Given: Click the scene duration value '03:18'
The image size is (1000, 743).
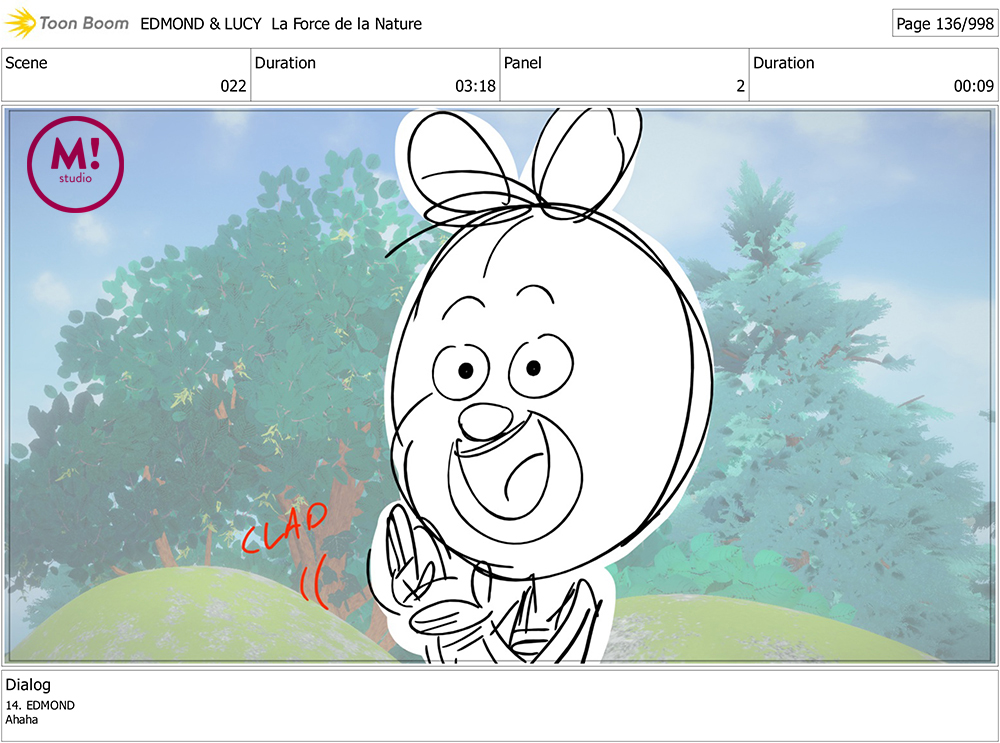Looking at the screenshot, I should click(475, 85).
